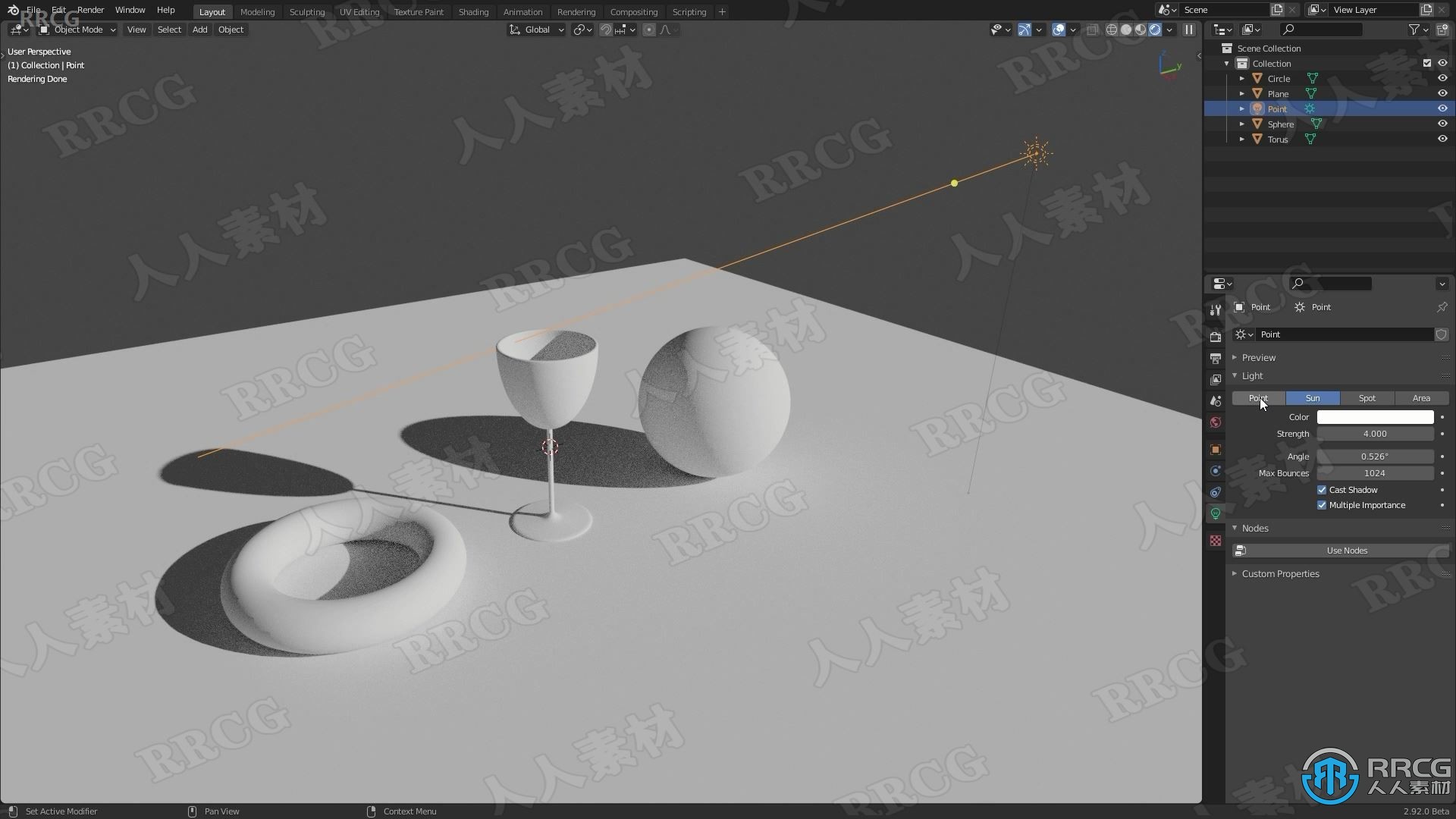1456x819 pixels.
Task: Toggle Cast Shadow checkbox
Action: [1322, 489]
